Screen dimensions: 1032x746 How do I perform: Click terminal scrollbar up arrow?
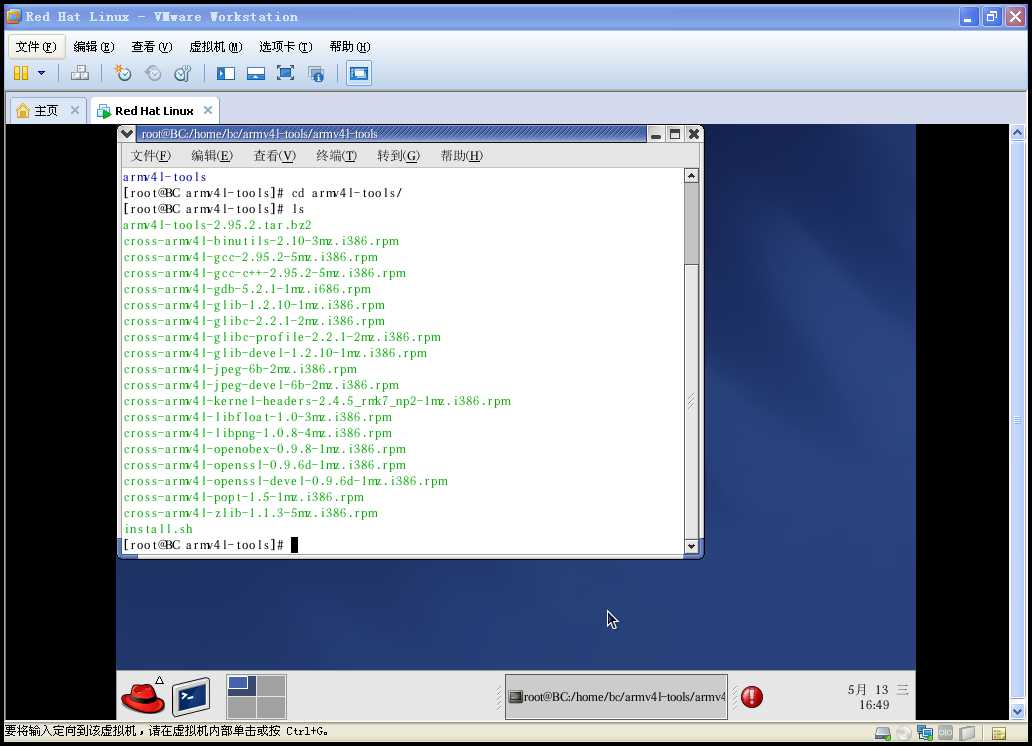click(691, 175)
